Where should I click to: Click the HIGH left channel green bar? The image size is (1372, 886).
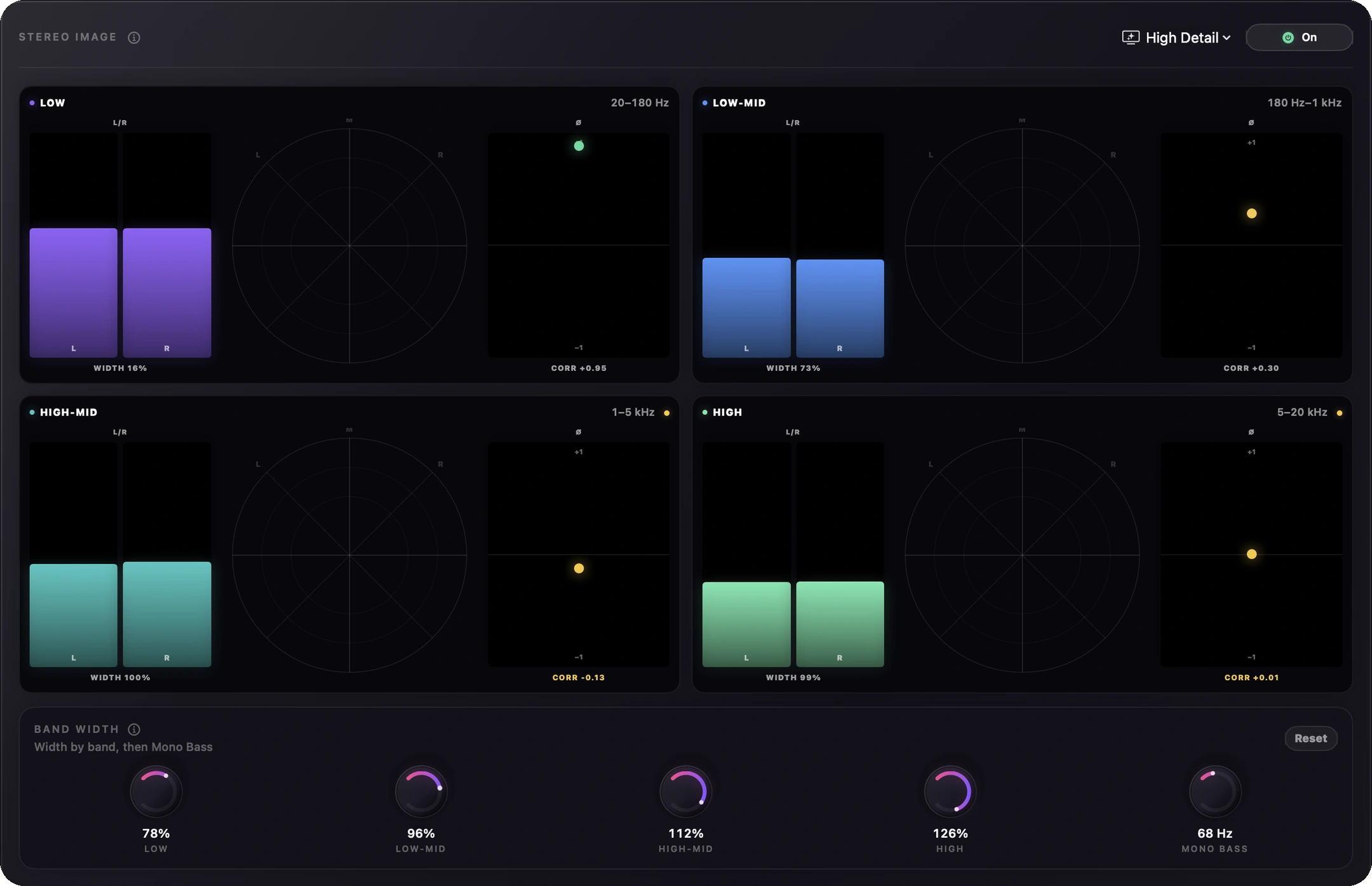pos(746,624)
